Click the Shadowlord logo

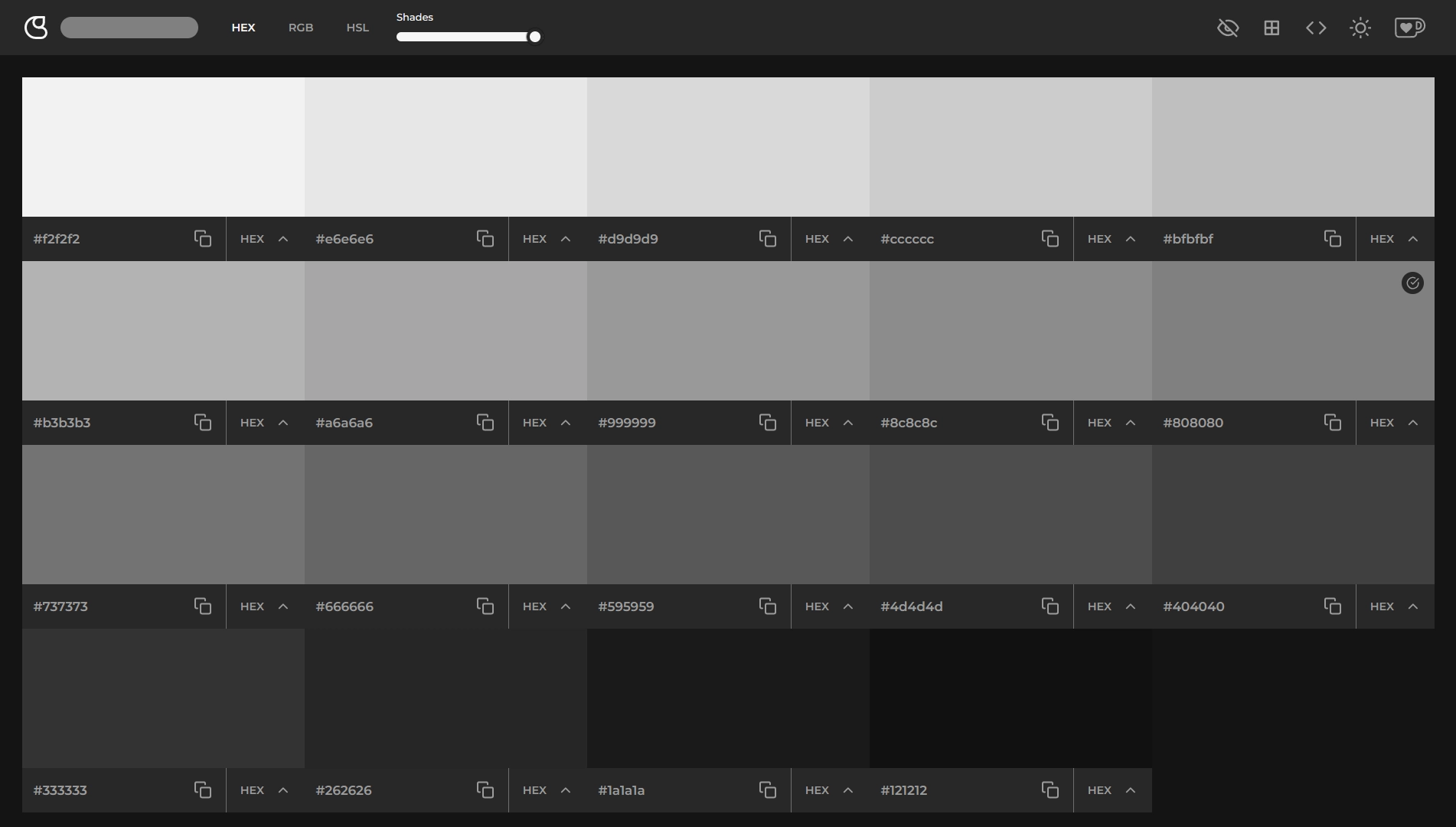coord(36,28)
